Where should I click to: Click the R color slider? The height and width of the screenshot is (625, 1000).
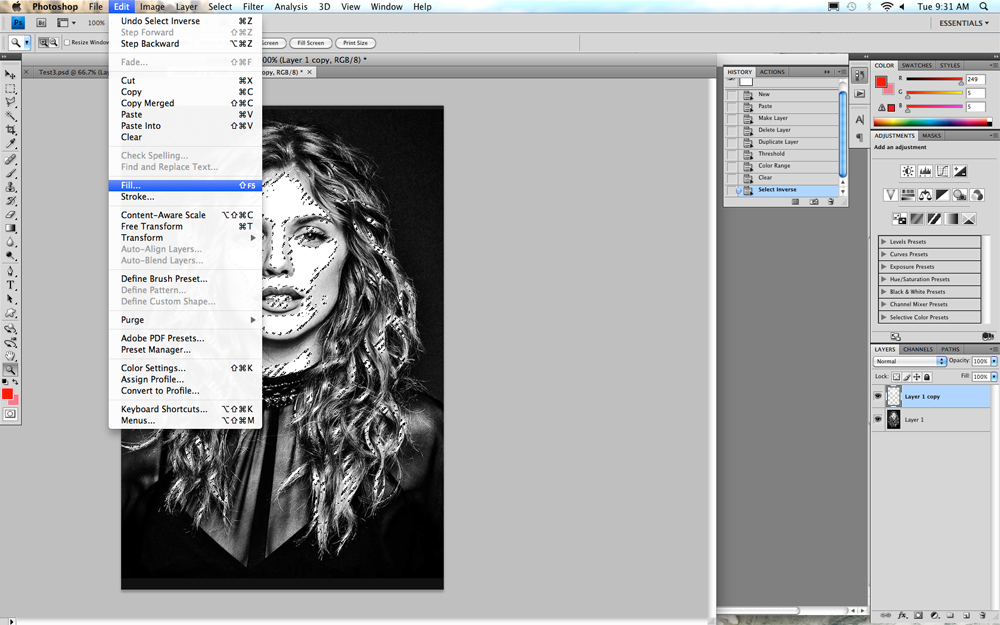(x=934, y=79)
